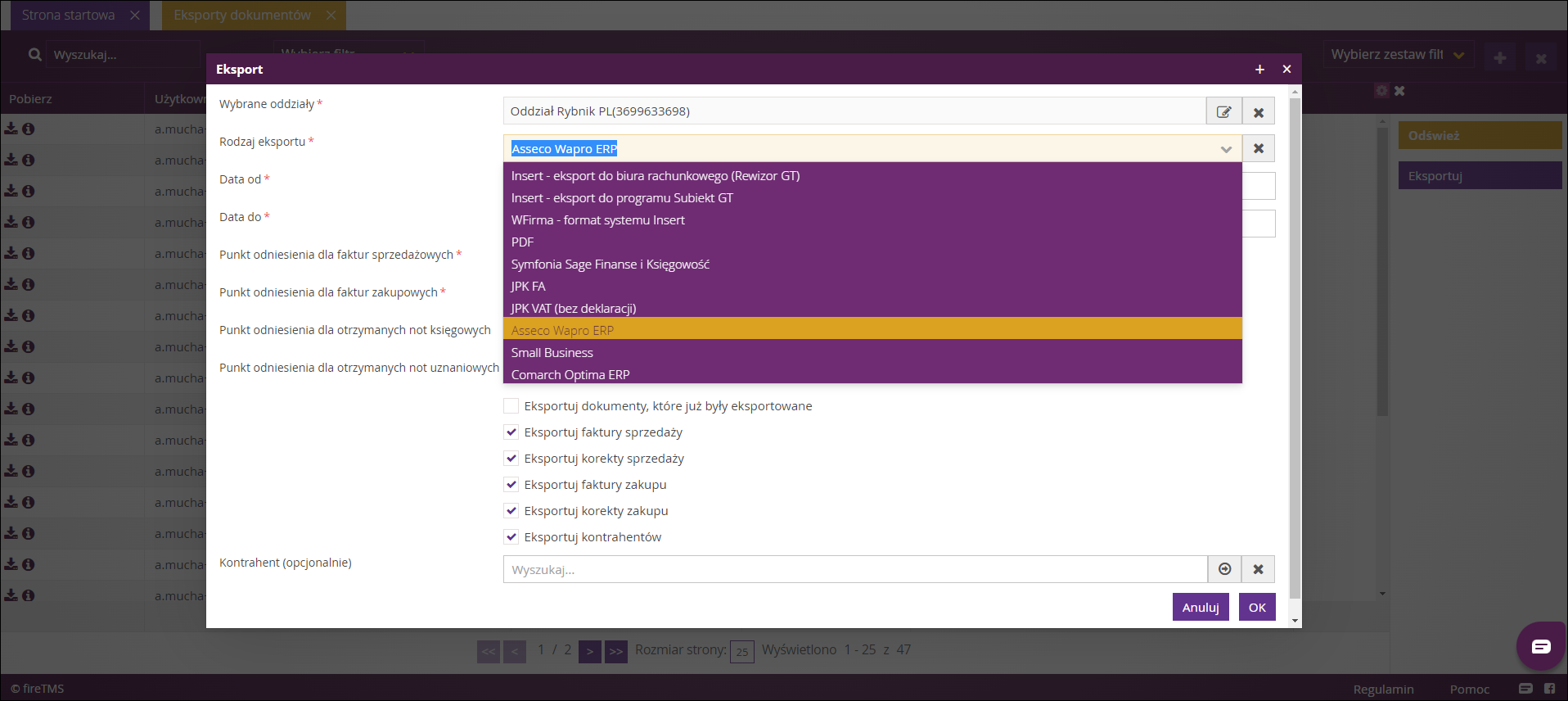Uncheck Eksportuj faktury sprzedaży
Screen dimensions: 1568x701
click(x=511, y=432)
